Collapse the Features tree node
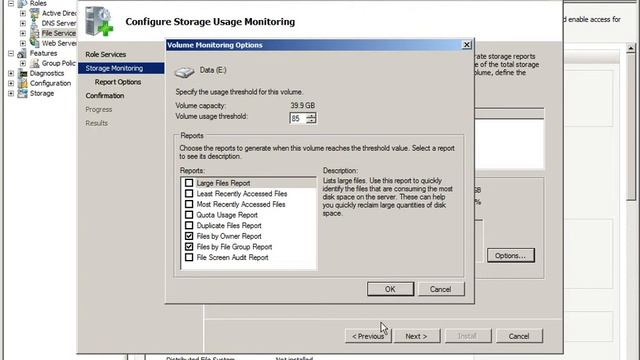The width and height of the screenshot is (640, 360). (x=11, y=53)
